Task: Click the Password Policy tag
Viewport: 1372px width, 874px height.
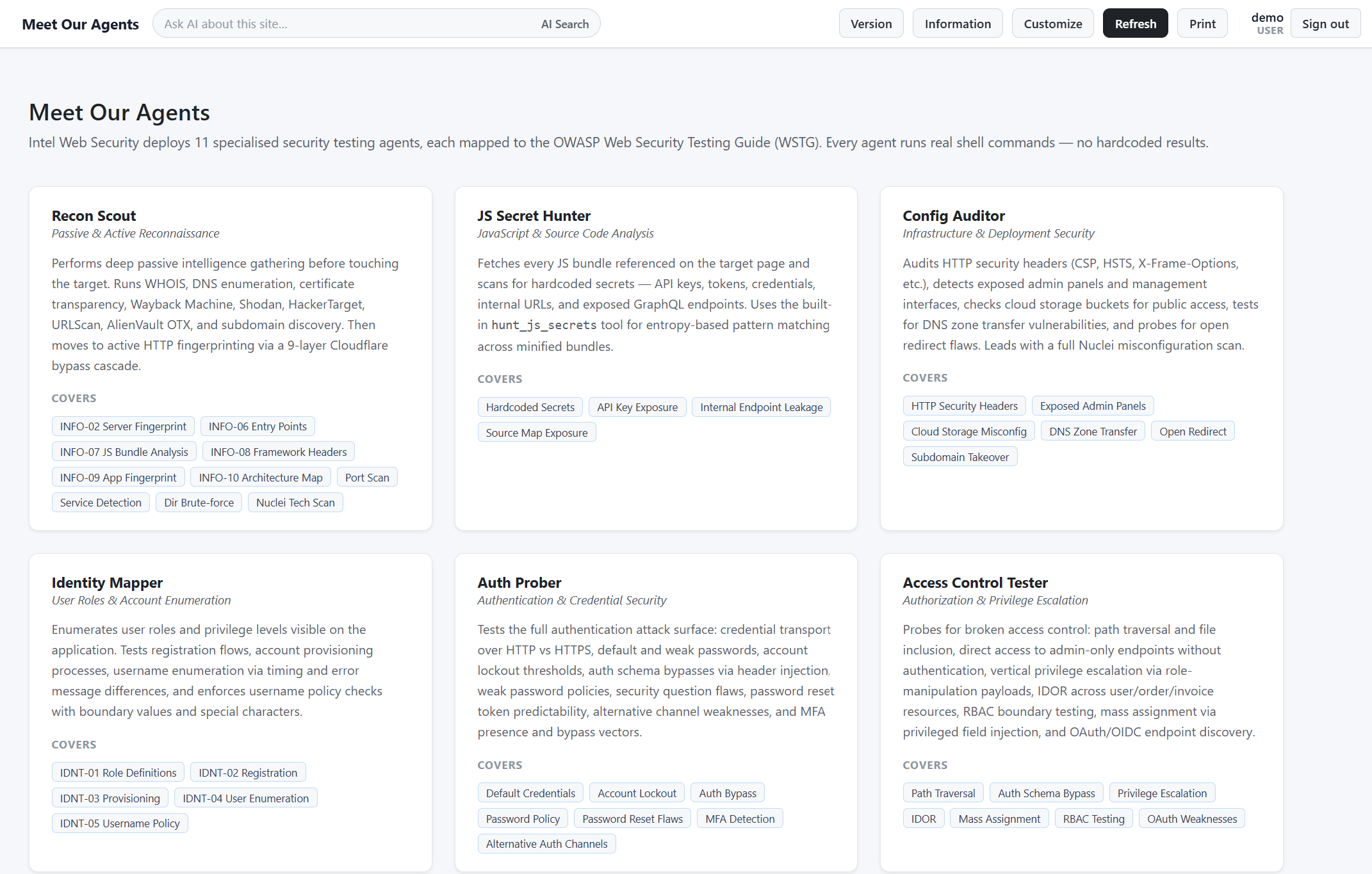Action: click(523, 819)
